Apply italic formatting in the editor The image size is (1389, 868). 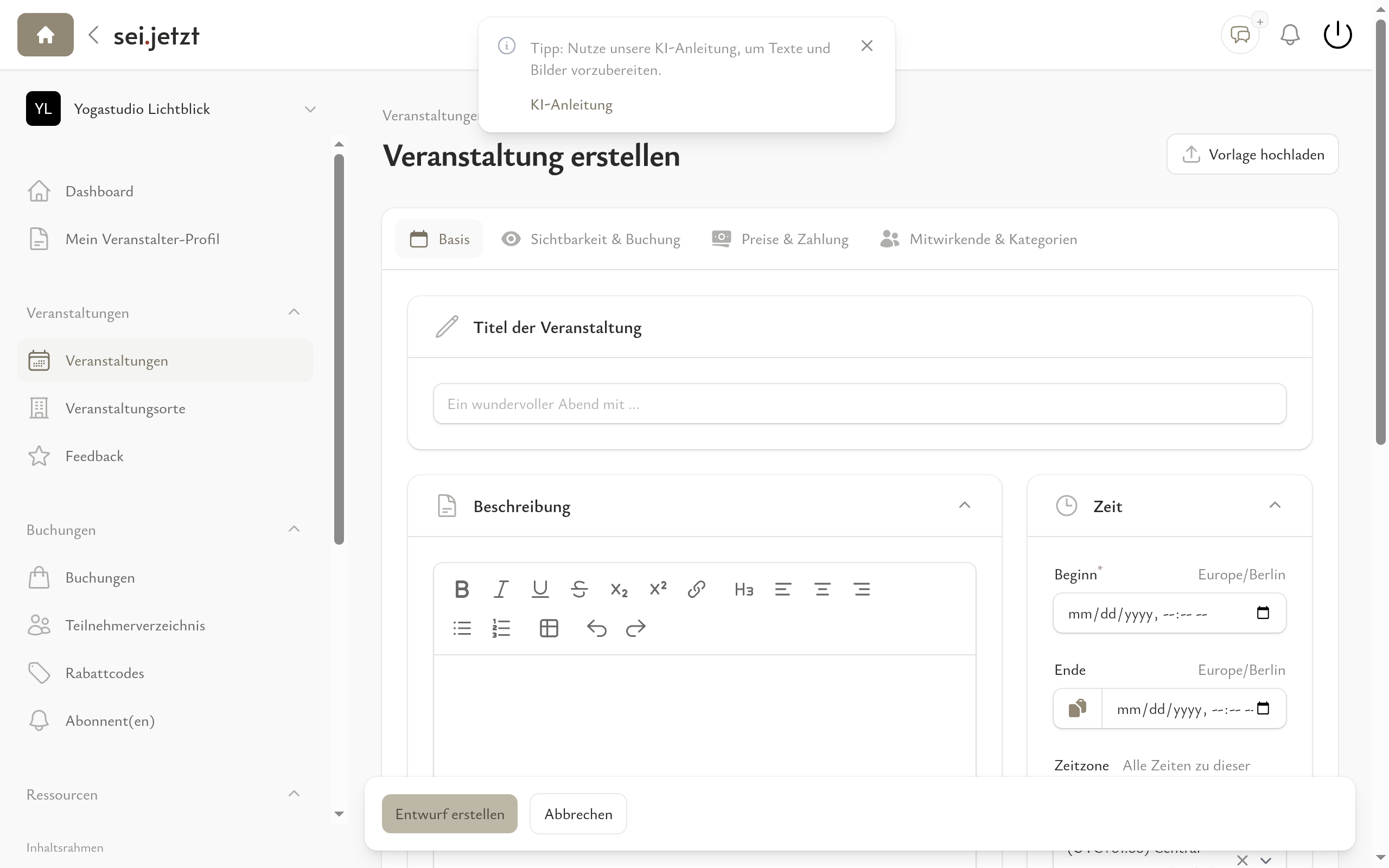pos(500,589)
